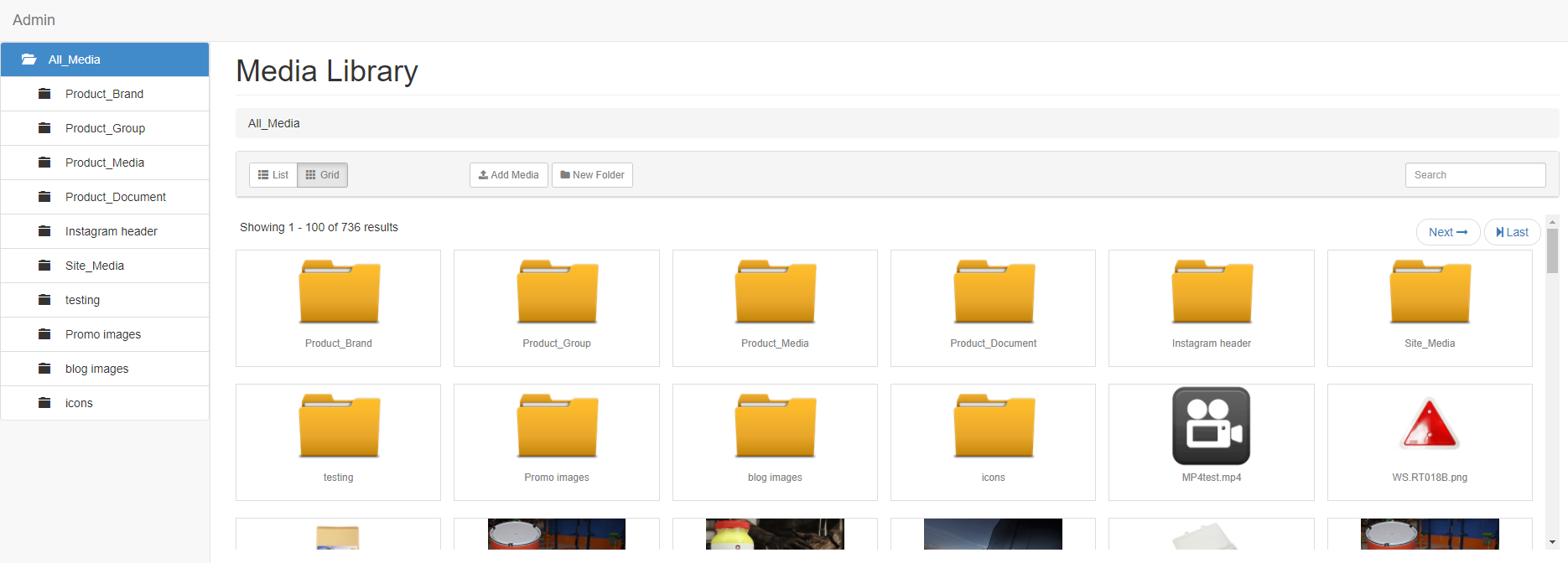Click the open-folder icon beside All_Media

pyautogui.click(x=29, y=59)
